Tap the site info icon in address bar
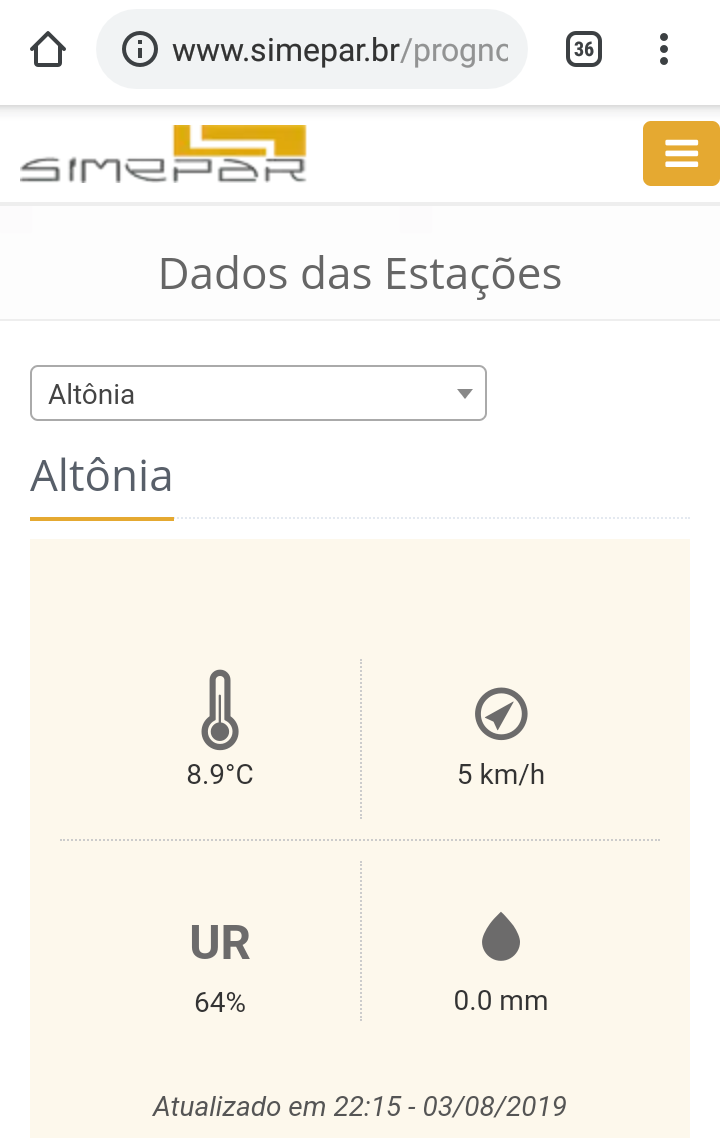Image resolution: width=720 pixels, height=1138 pixels. [x=139, y=49]
